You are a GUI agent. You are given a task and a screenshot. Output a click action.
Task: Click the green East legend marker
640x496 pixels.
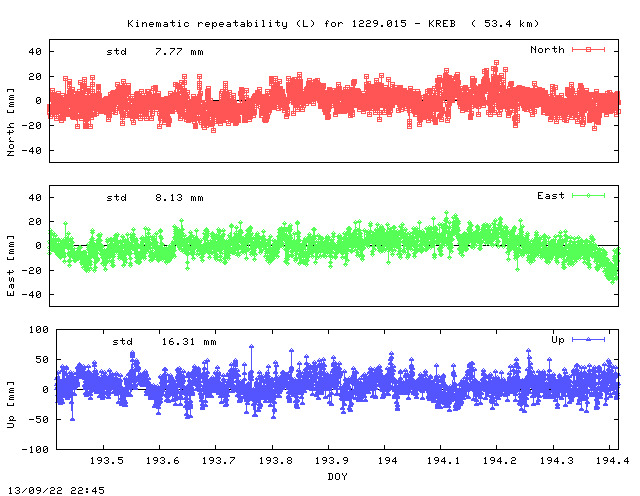coord(588,196)
